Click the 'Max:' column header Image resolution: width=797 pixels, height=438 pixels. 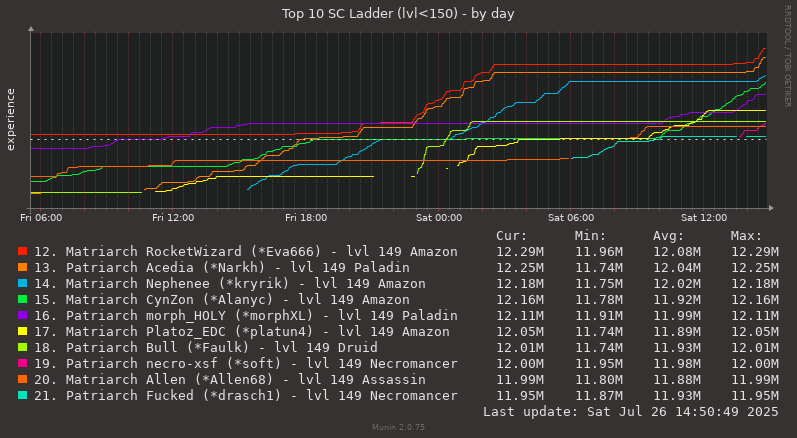click(x=747, y=236)
